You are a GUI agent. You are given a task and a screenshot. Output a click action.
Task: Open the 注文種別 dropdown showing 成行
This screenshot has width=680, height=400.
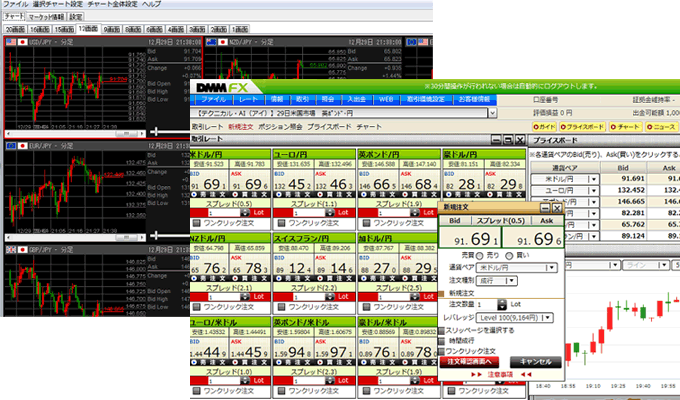tap(497, 281)
